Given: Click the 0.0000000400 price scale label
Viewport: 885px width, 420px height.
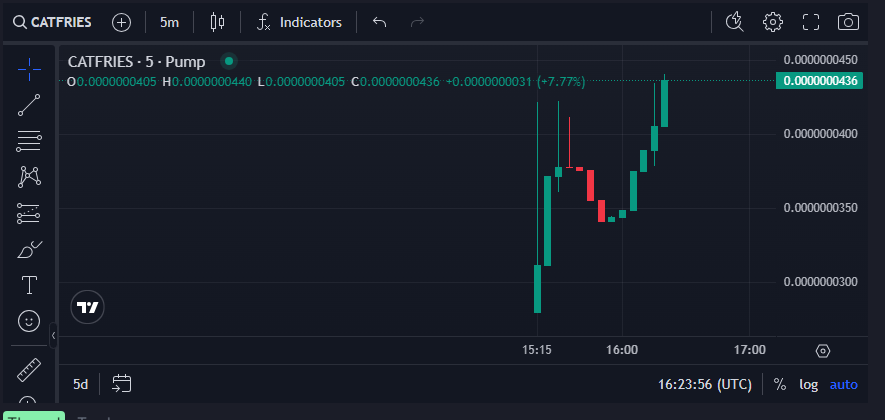Looking at the screenshot, I should pos(820,134).
